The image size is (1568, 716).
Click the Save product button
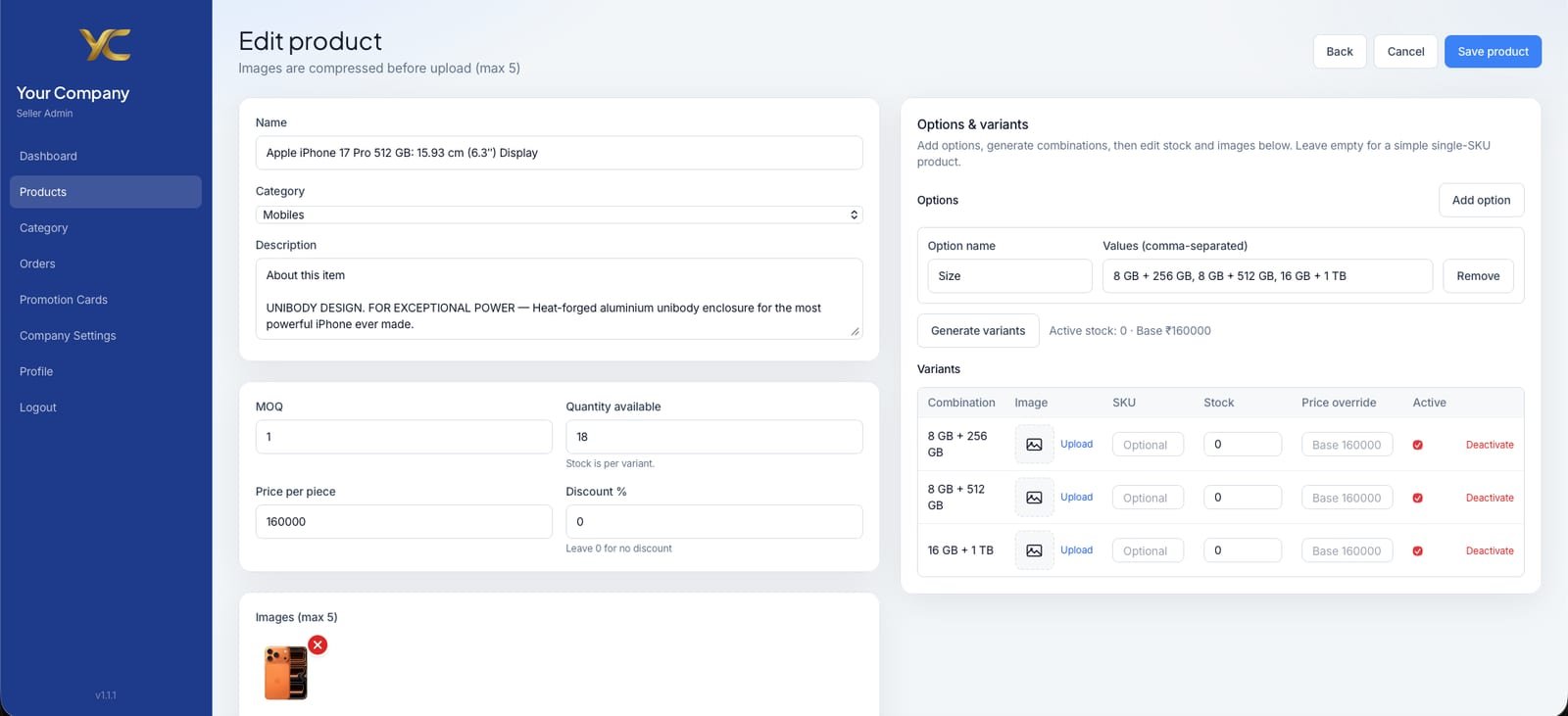(1493, 52)
